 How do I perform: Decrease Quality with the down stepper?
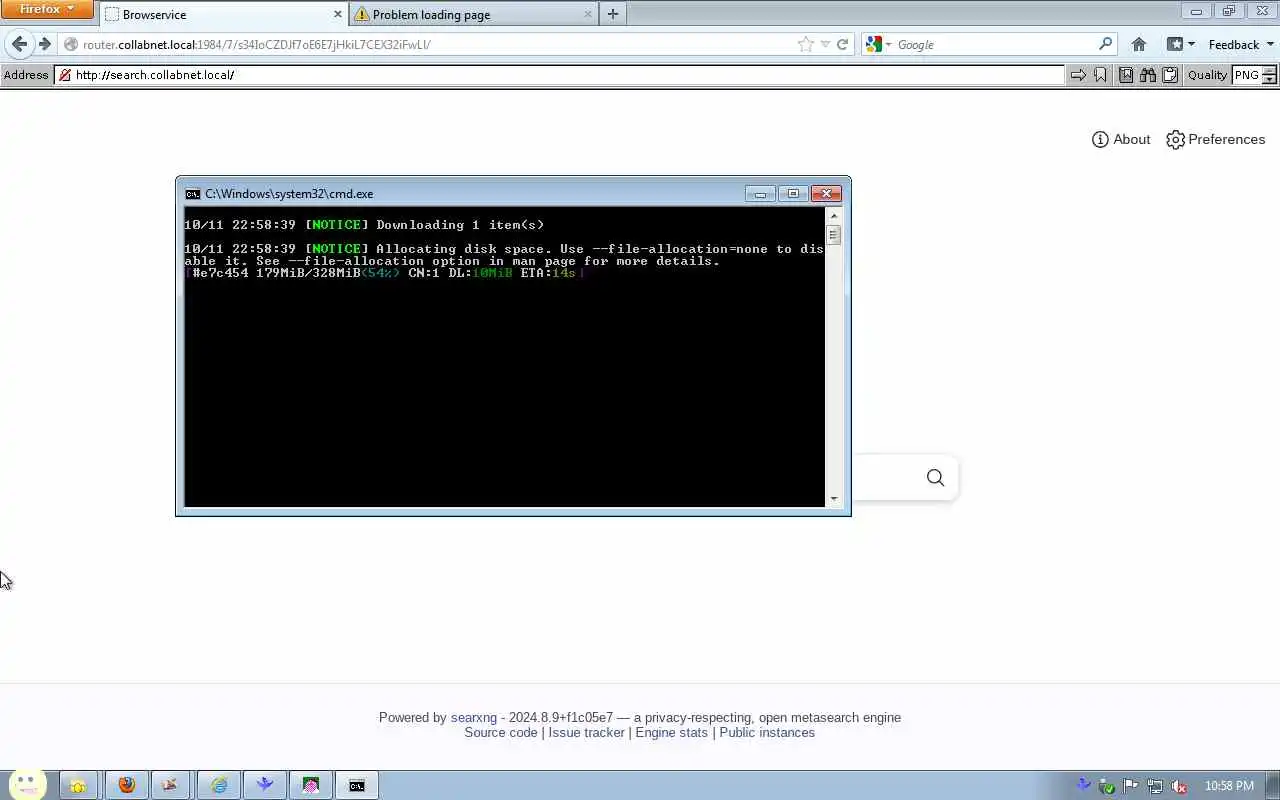(x=1270, y=79)
